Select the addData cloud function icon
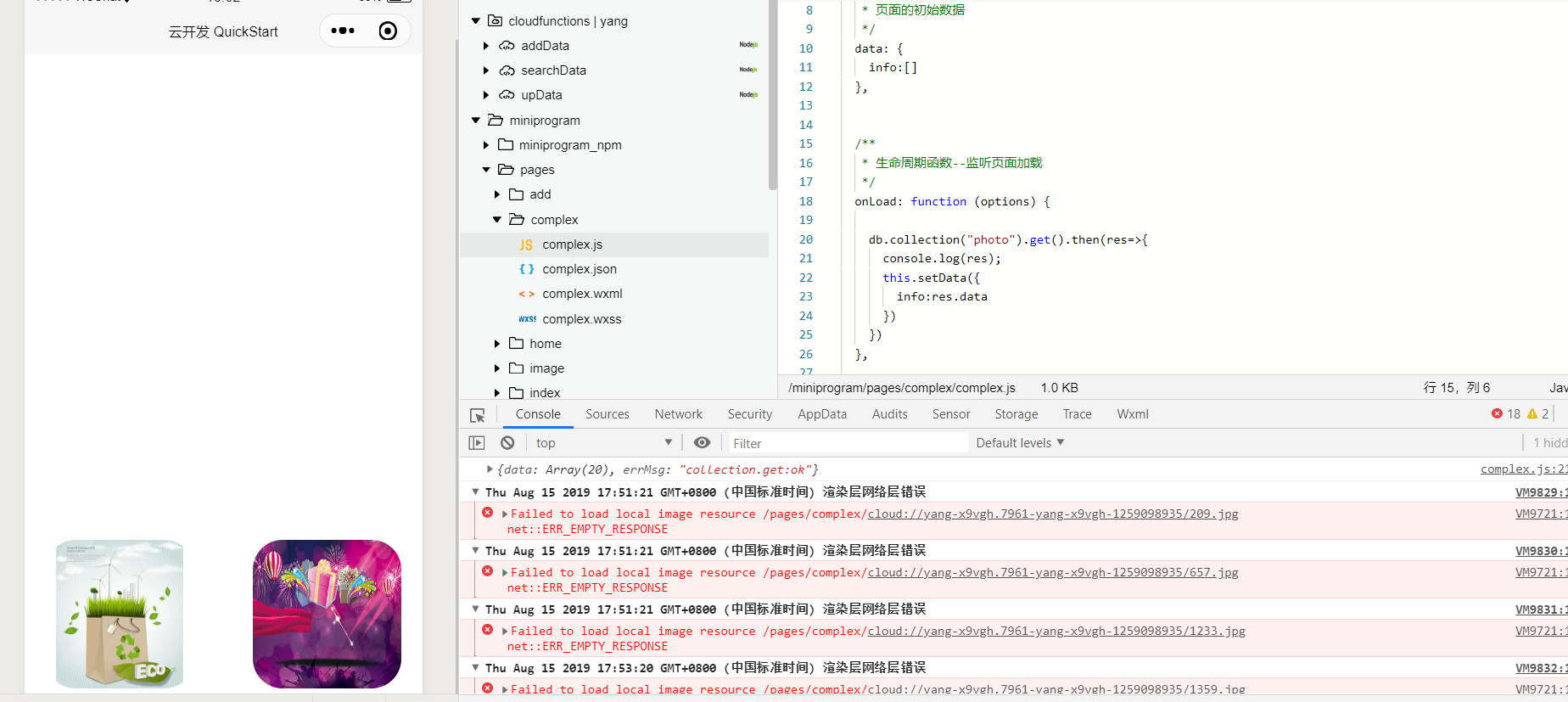 click(507, 46)
